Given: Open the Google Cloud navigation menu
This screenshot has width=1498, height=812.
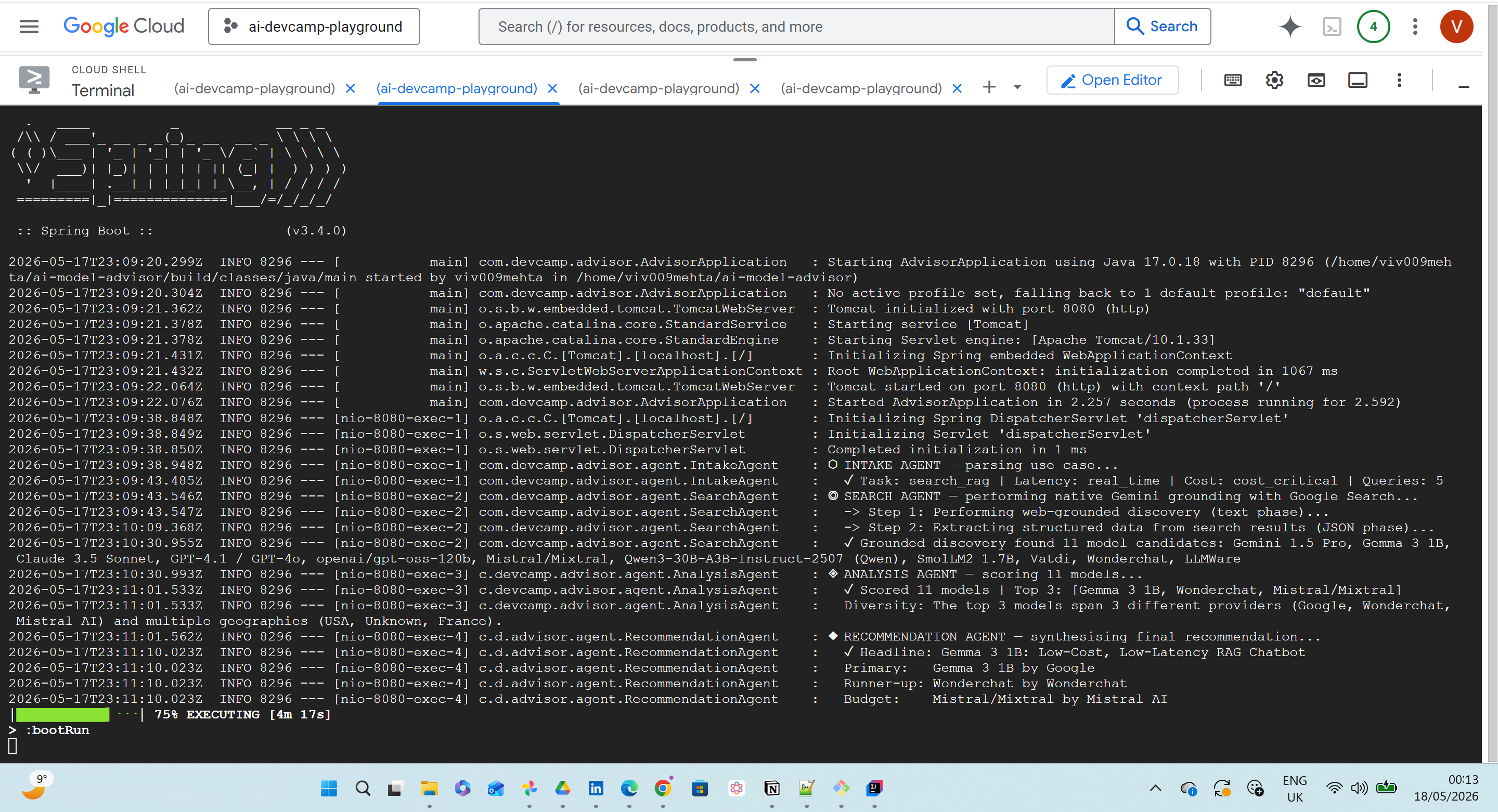Looking at the screenshot, I should pyautogui.click(x=29, y=27).
